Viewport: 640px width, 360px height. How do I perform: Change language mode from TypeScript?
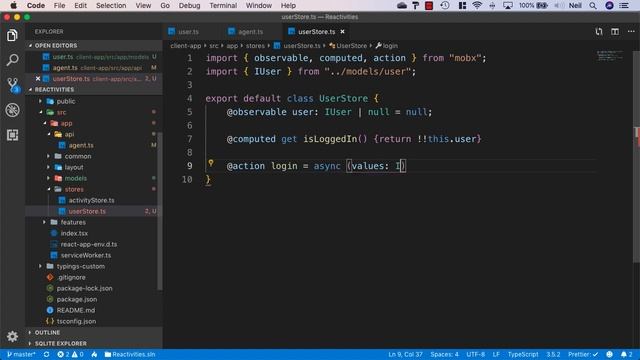click(523, 354)
